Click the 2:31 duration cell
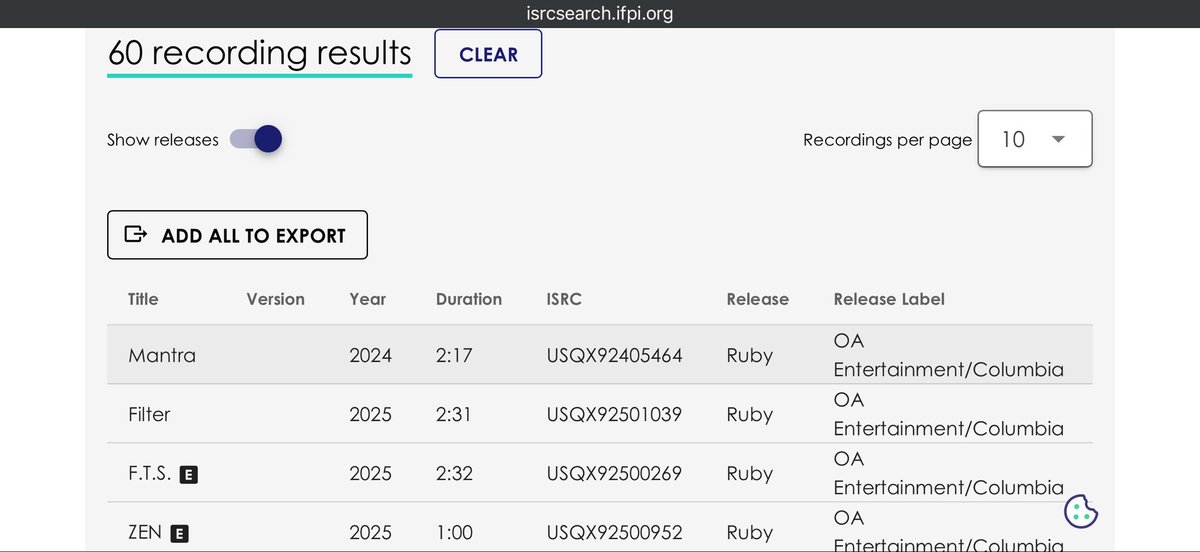This screenshot has width=1200, height=552. tap(453, 414)
